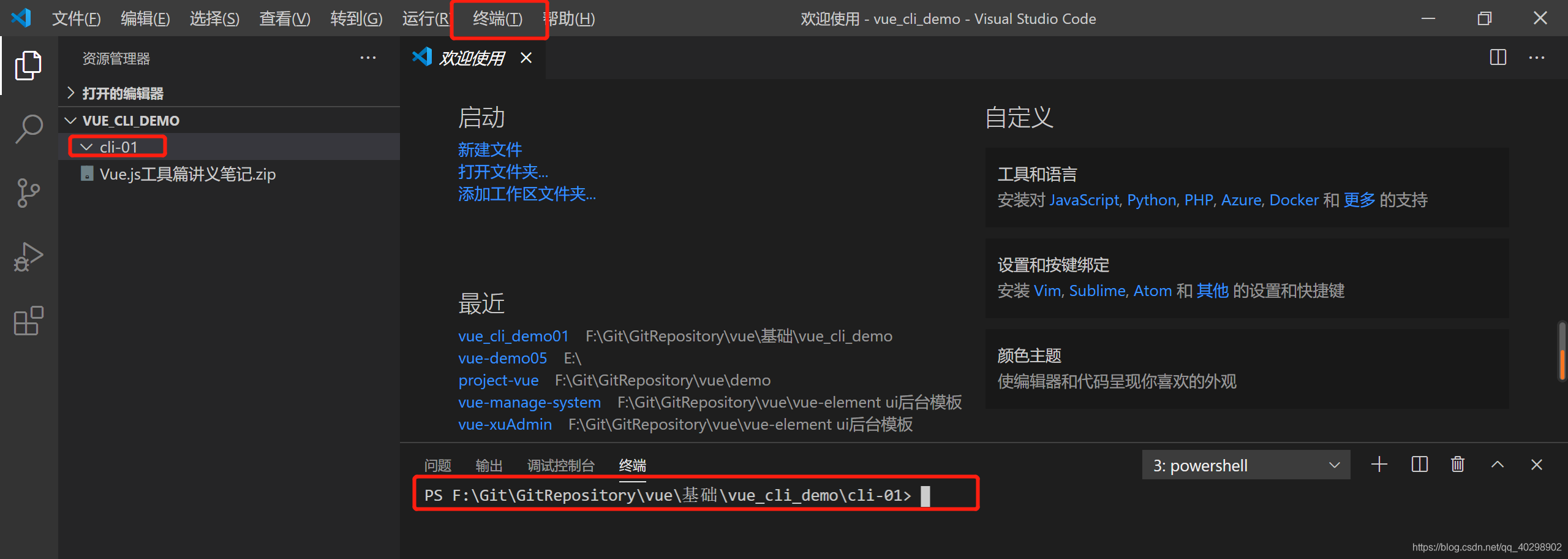
Task: Open the 颜色主题 customization card
Action: click(1247, 369)
